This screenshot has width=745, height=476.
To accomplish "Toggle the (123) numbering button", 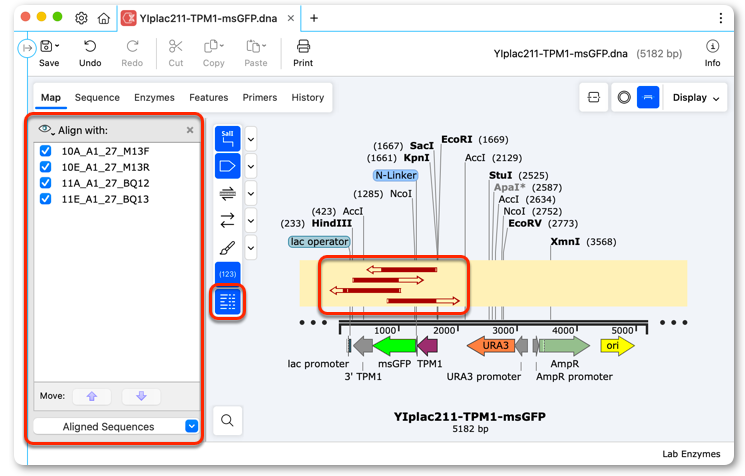I will (228, 274).
